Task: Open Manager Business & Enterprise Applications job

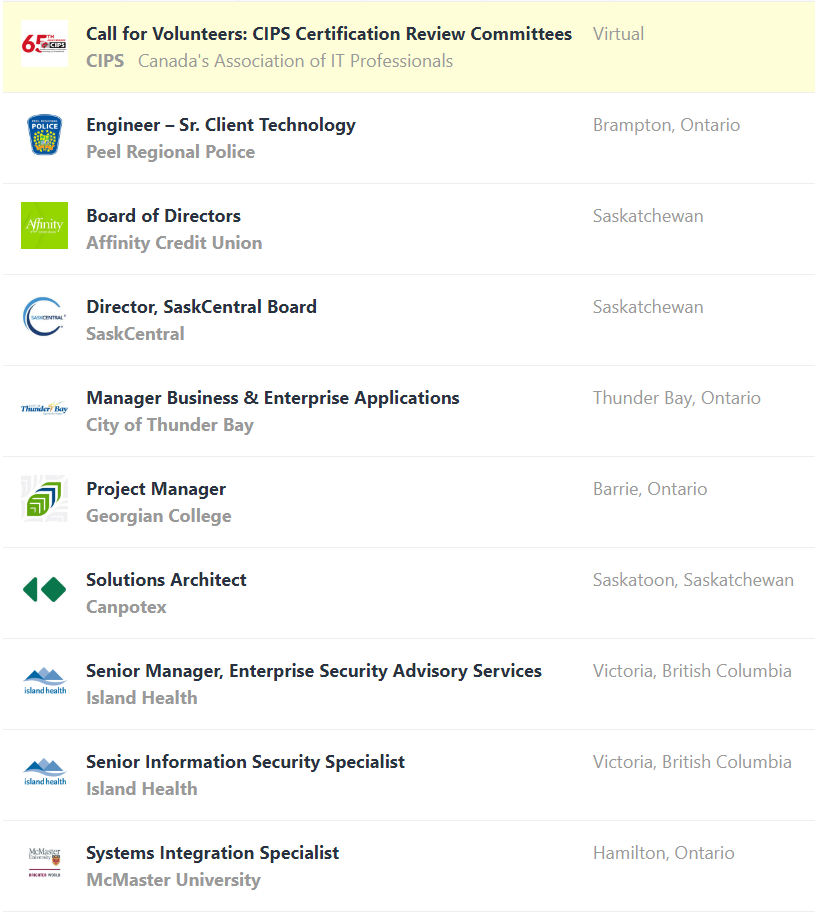Action: pyautogui.click(x=273, y=398)
